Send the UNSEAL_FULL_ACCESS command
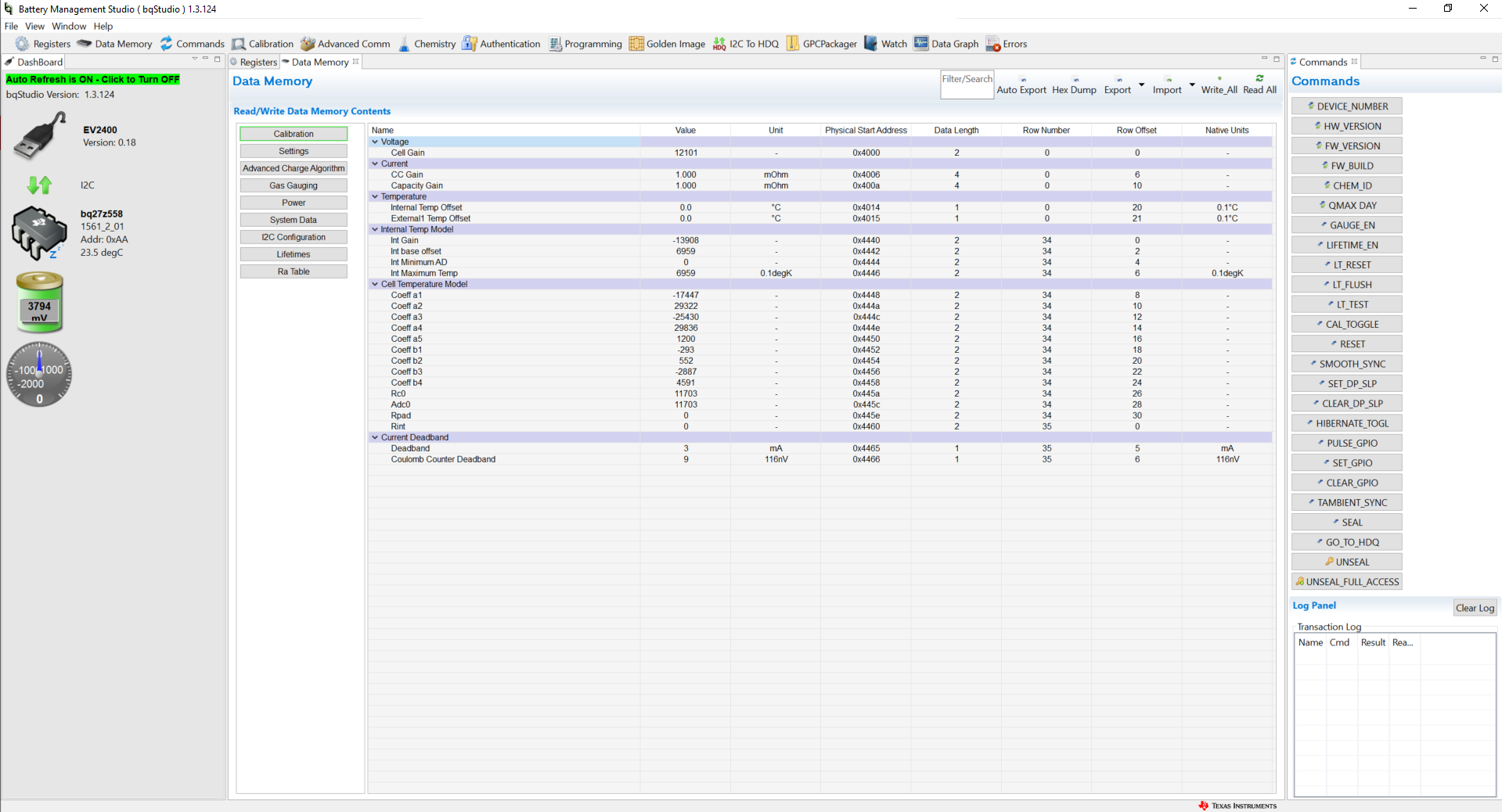1502x812 pixels. click(x=1347, y=582)
